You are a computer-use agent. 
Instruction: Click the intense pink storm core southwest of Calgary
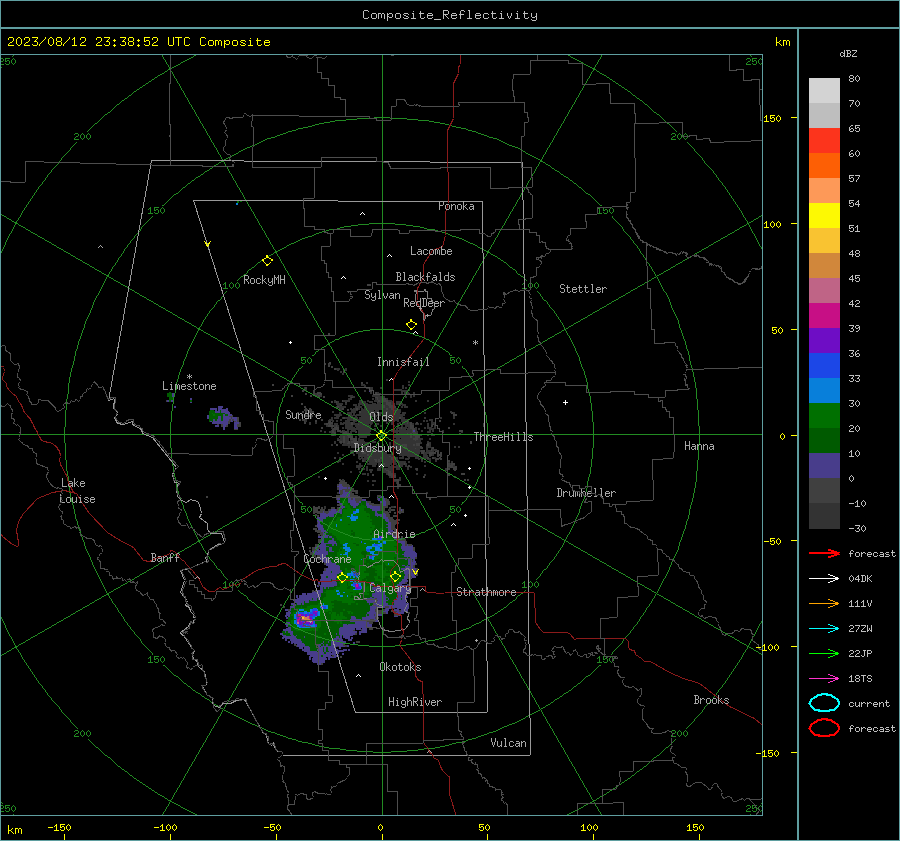tap(305, 618)
